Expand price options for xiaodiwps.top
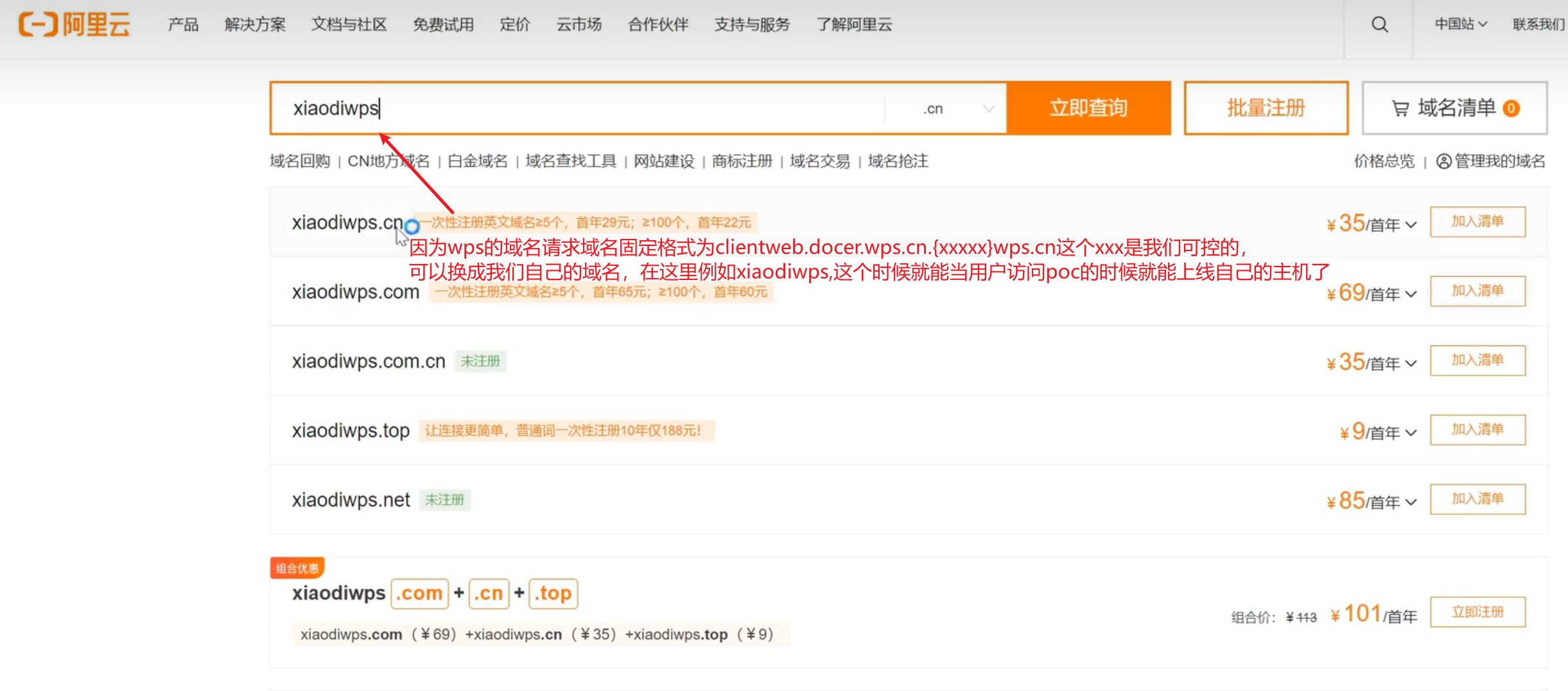This screenshot has width=1568, height=691. tap(1411, 433)
